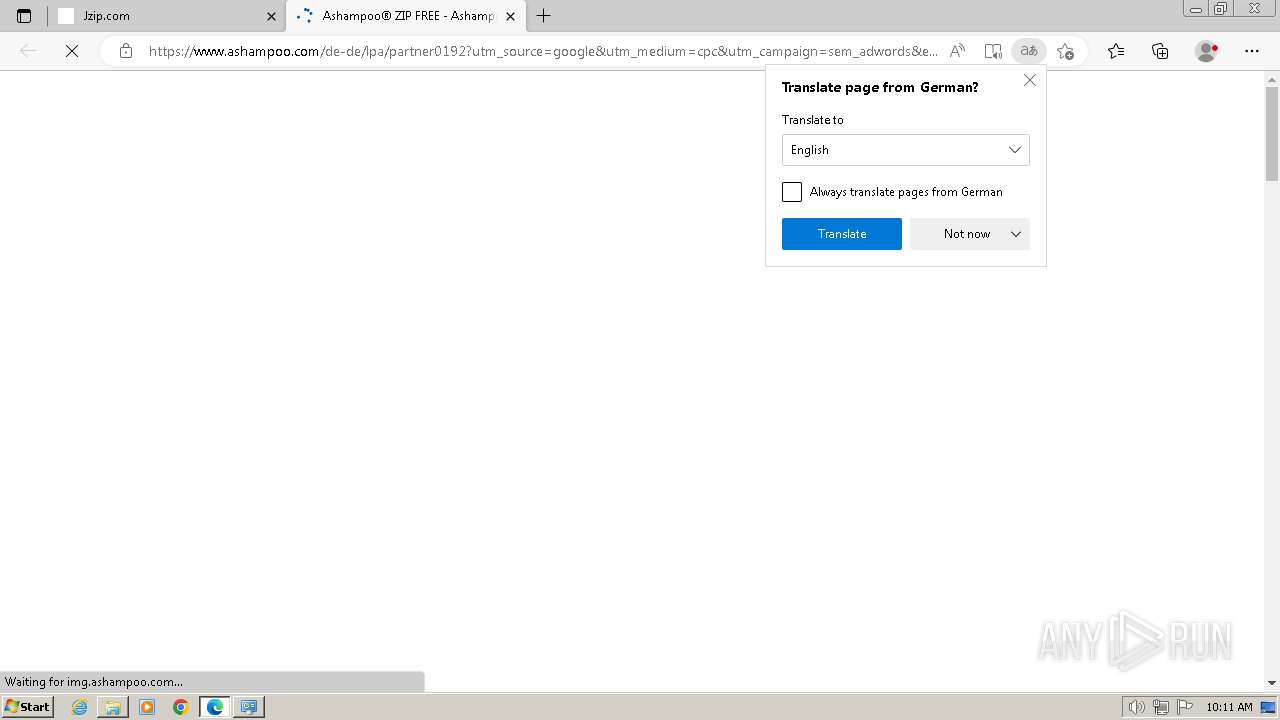Open network status tray icon

1161,707
